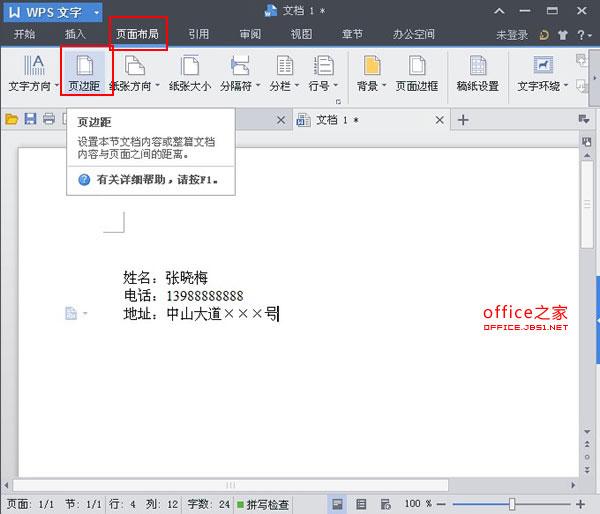
Task: Click the 页面: 1/1 status entry
Action: (x=31, y=504)
